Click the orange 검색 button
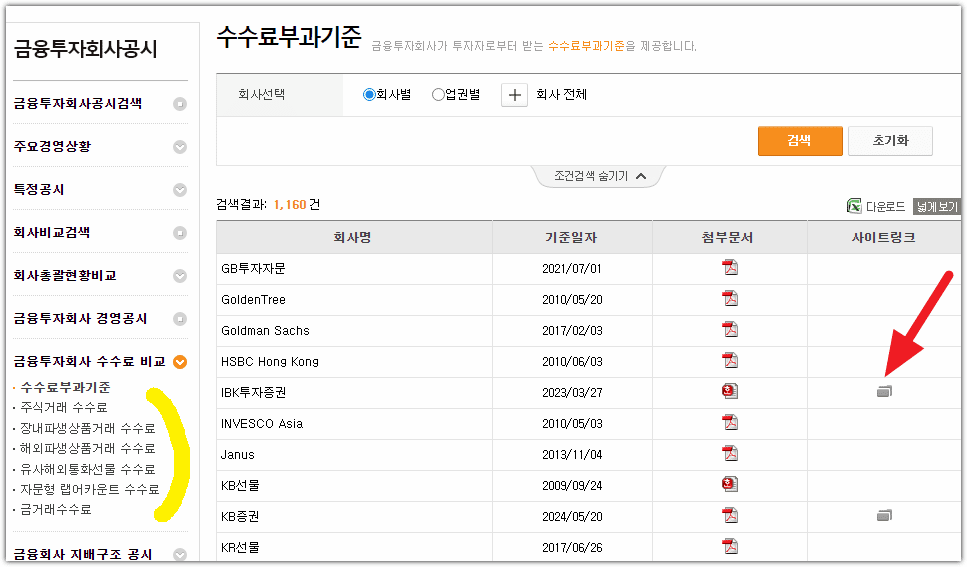 (x=800, y=141)
